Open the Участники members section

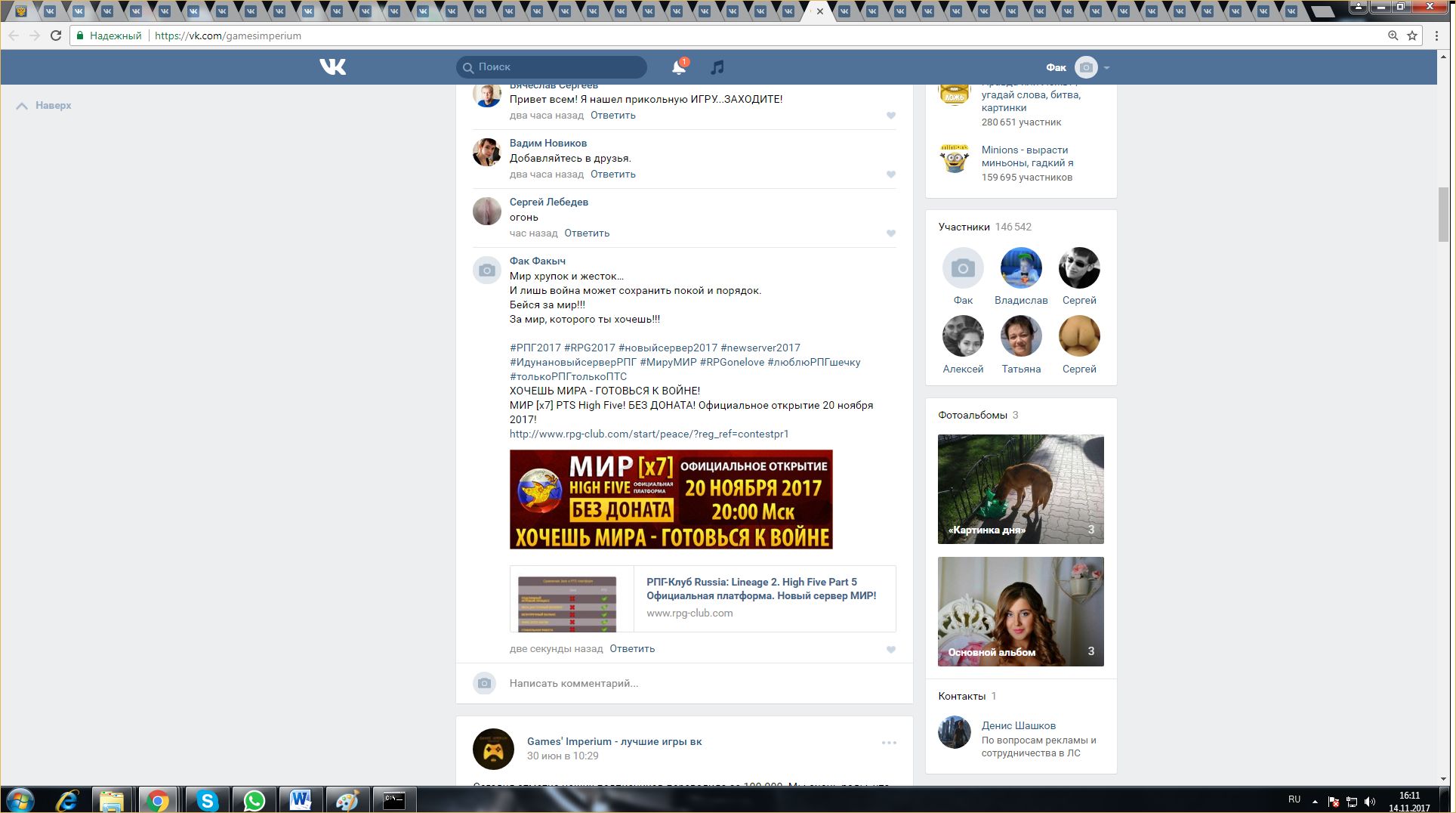point(964,227)
